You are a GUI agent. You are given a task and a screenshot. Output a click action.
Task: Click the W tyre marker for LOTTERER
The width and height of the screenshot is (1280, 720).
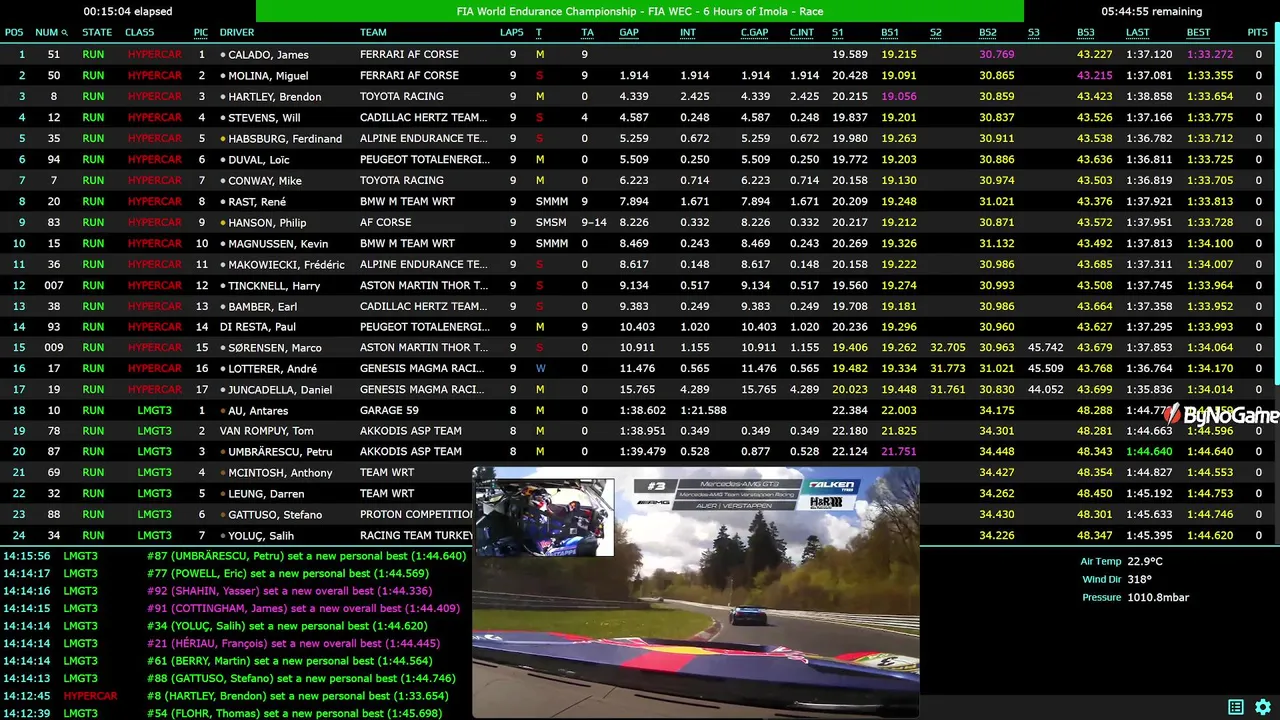click(x=540, y=369)
